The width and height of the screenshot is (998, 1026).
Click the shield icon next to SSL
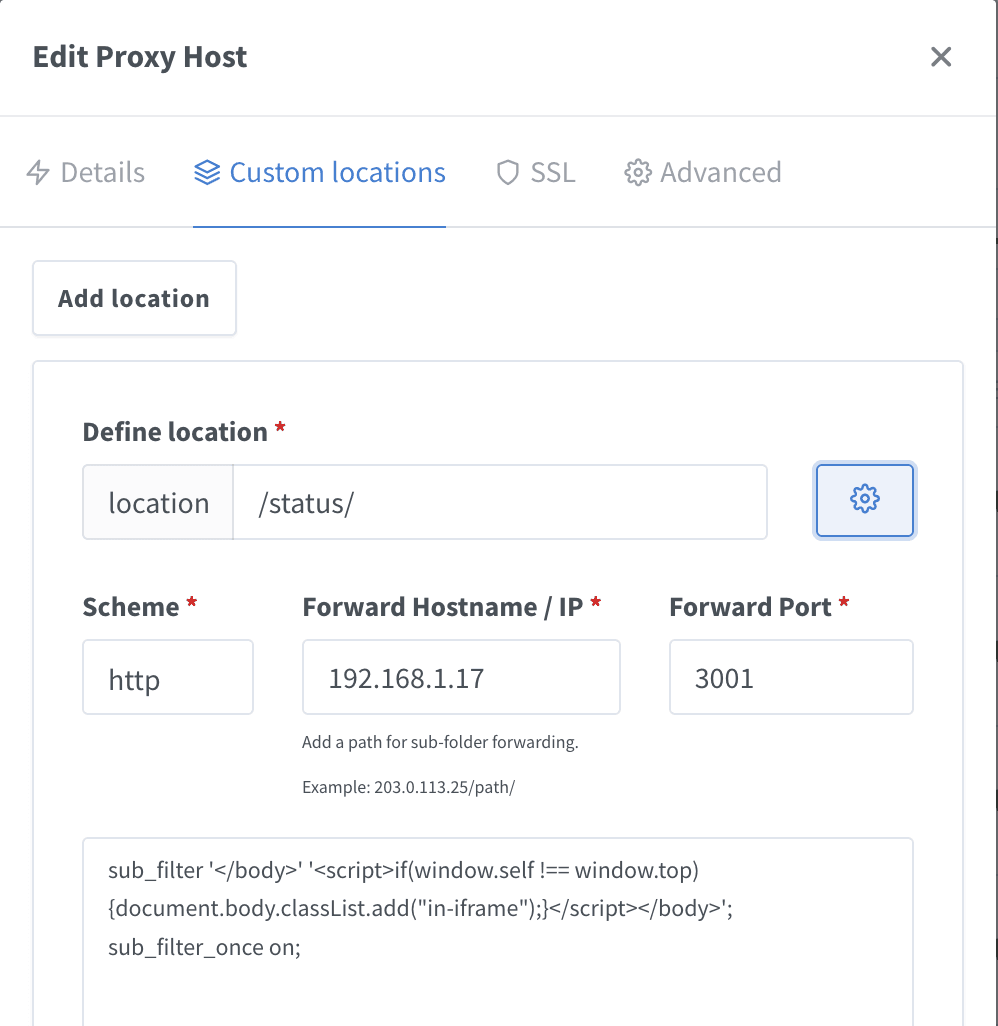(507, 172)
